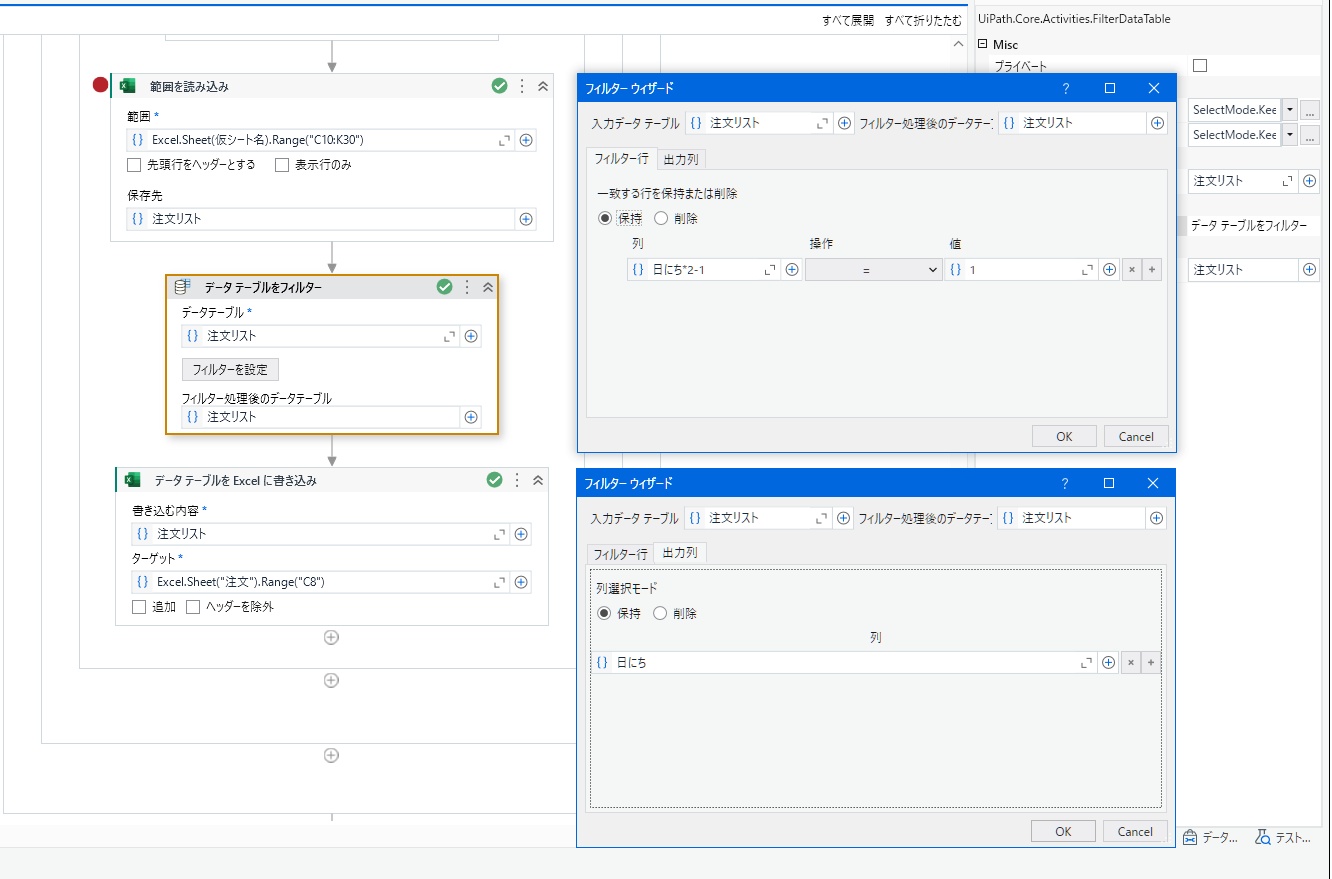The width and height of the screenshot is (1332, 879).
Task: Click OK in lower Filter Wizard
Action: [1063, 831]
